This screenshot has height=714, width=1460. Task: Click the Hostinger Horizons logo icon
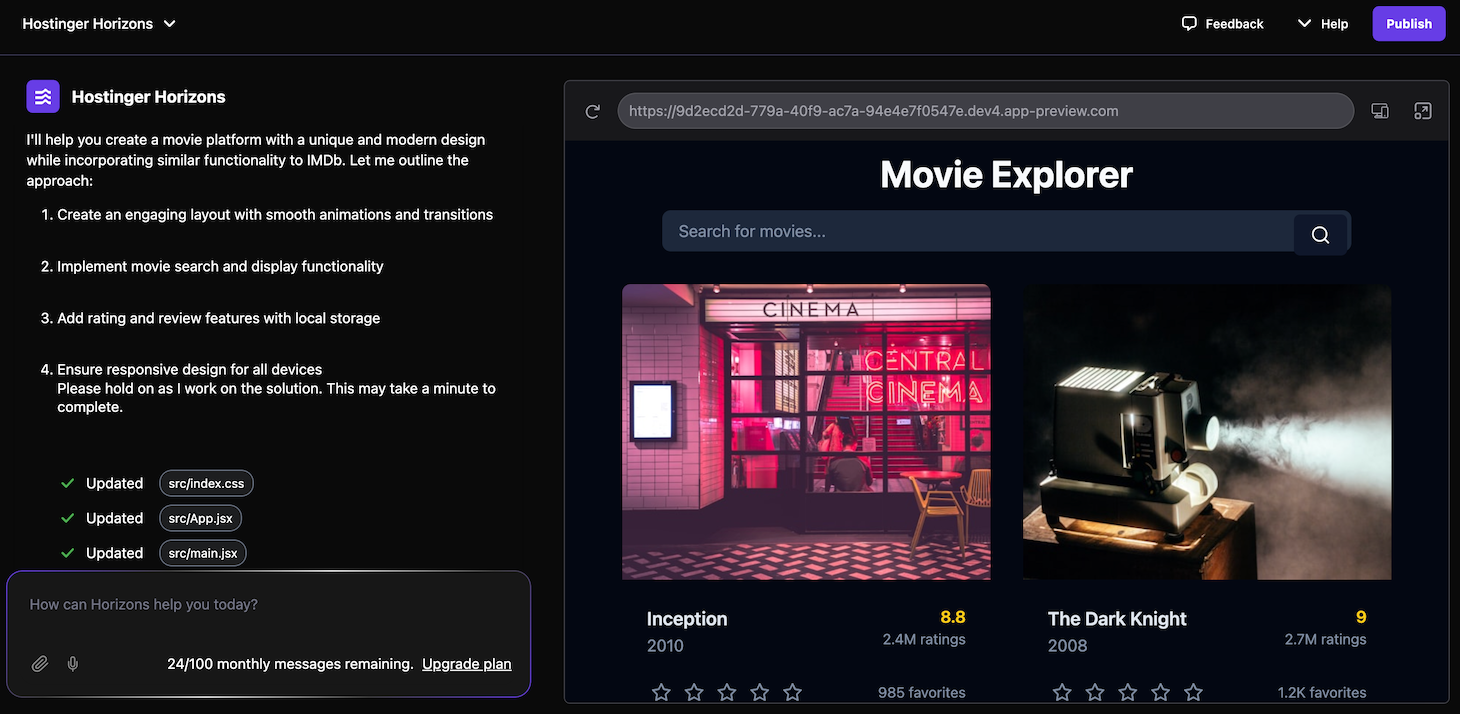point(42,96)
